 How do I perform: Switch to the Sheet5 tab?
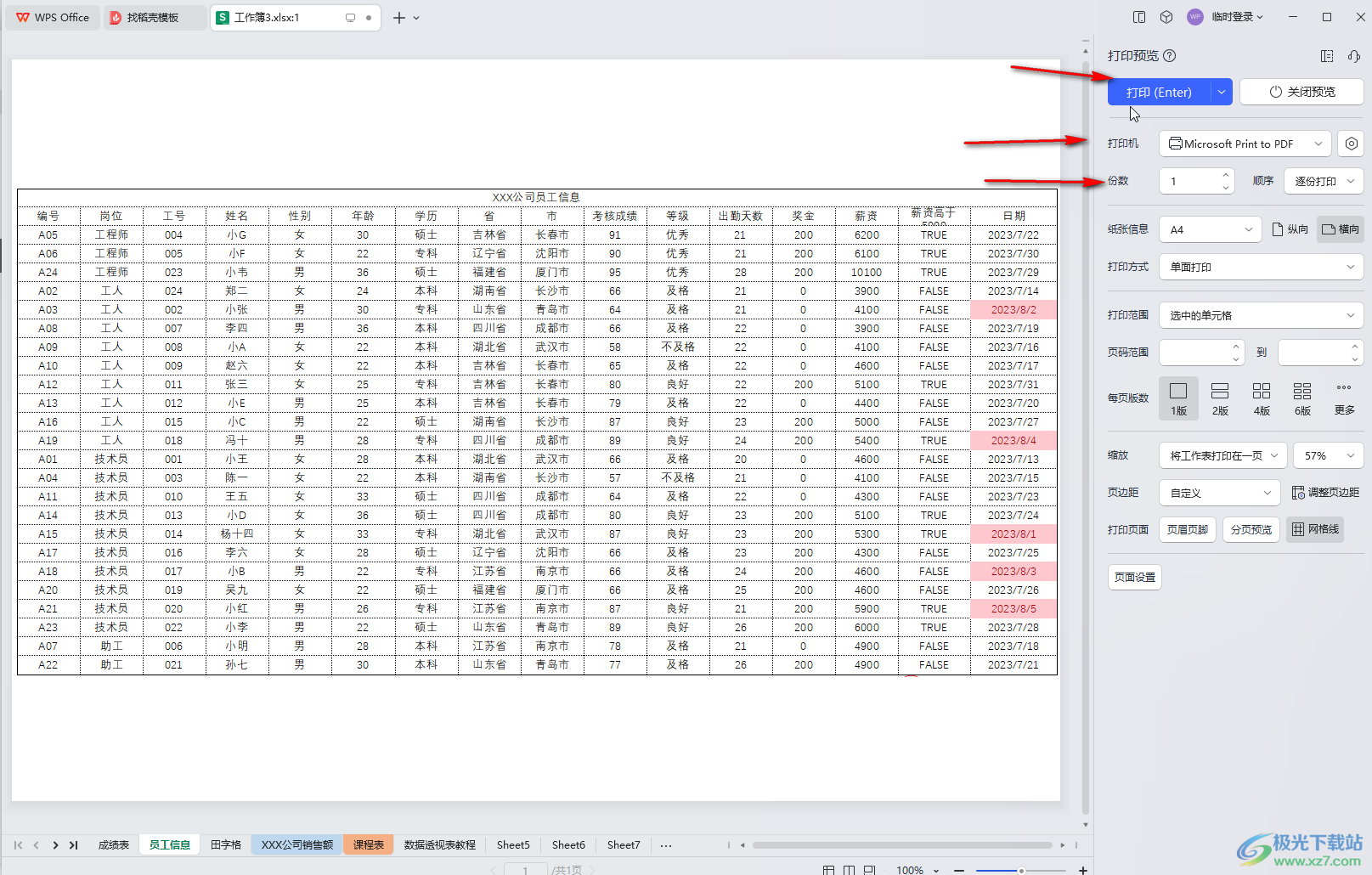click(x=513, y=844)
